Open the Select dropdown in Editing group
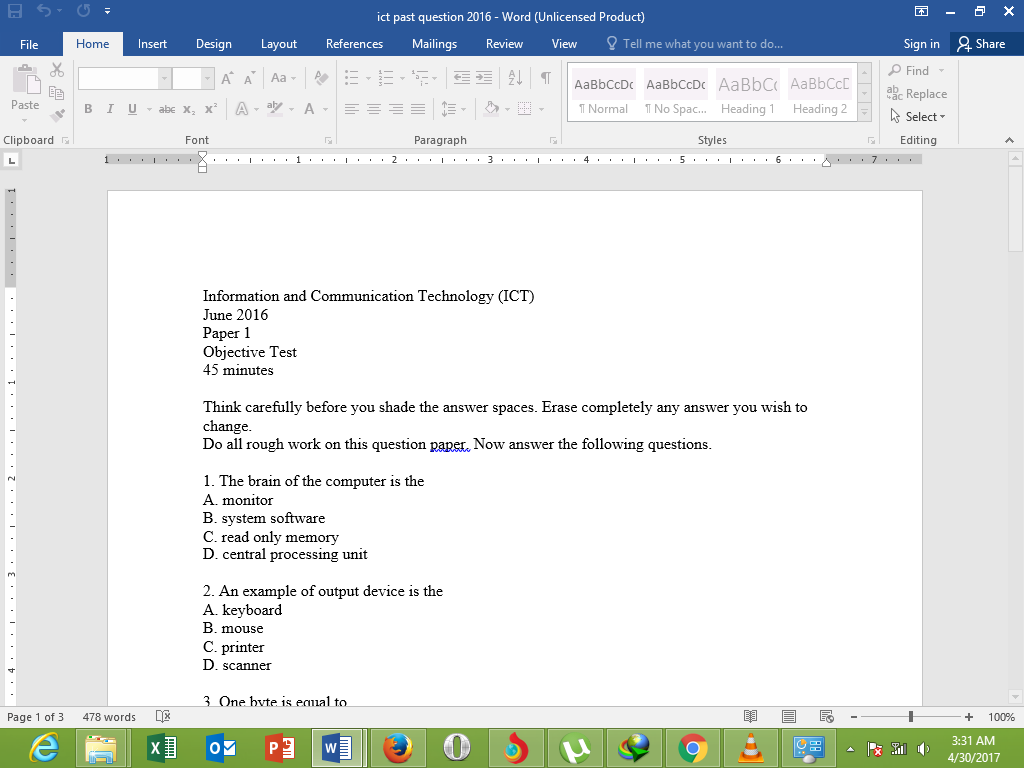This screenshot has height=768, width=1024. pyautogui.click(x=917, y=116)
